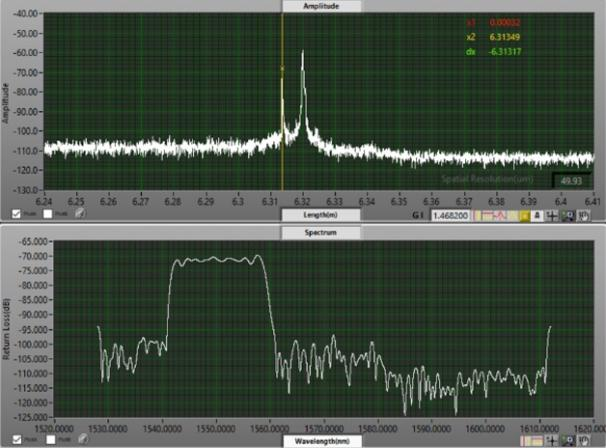
Task: Click the group index field showing 1.468200
Action: click(454, 214)
